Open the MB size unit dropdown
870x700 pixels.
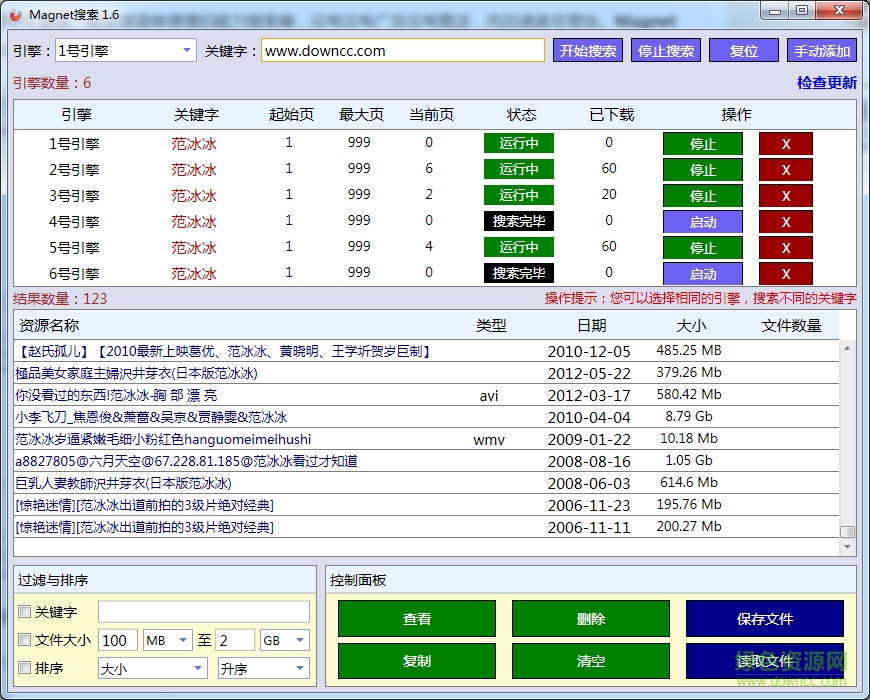tap(180, 640)
